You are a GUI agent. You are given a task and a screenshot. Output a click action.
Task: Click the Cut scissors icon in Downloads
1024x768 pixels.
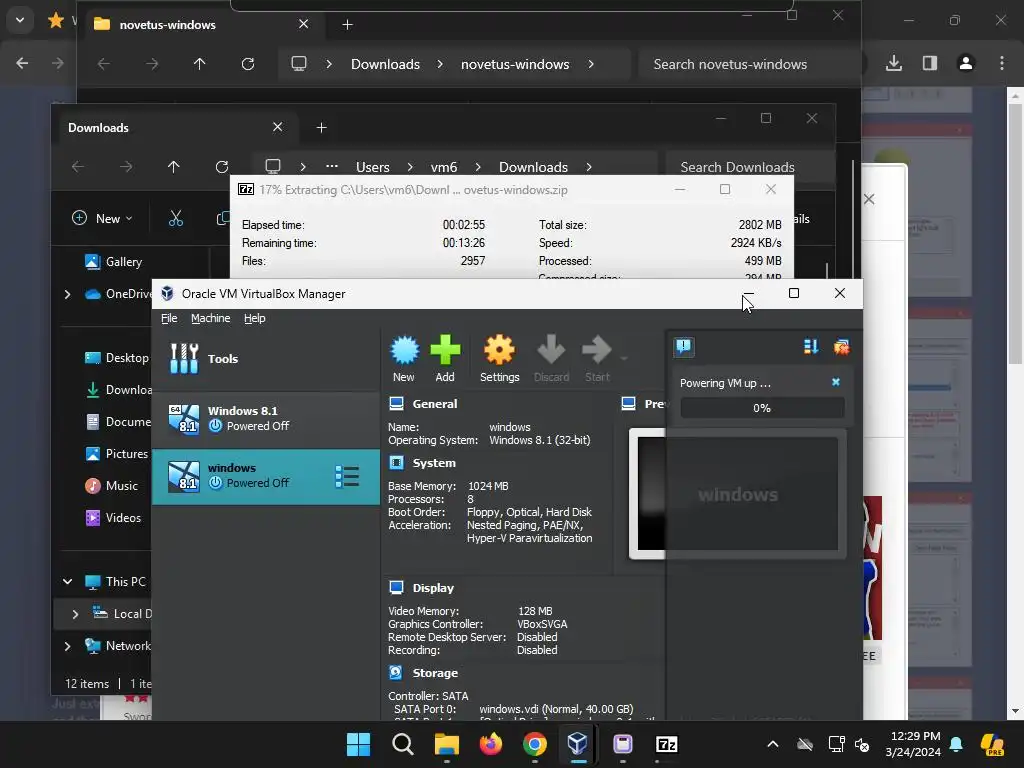(x=176, y=218)
